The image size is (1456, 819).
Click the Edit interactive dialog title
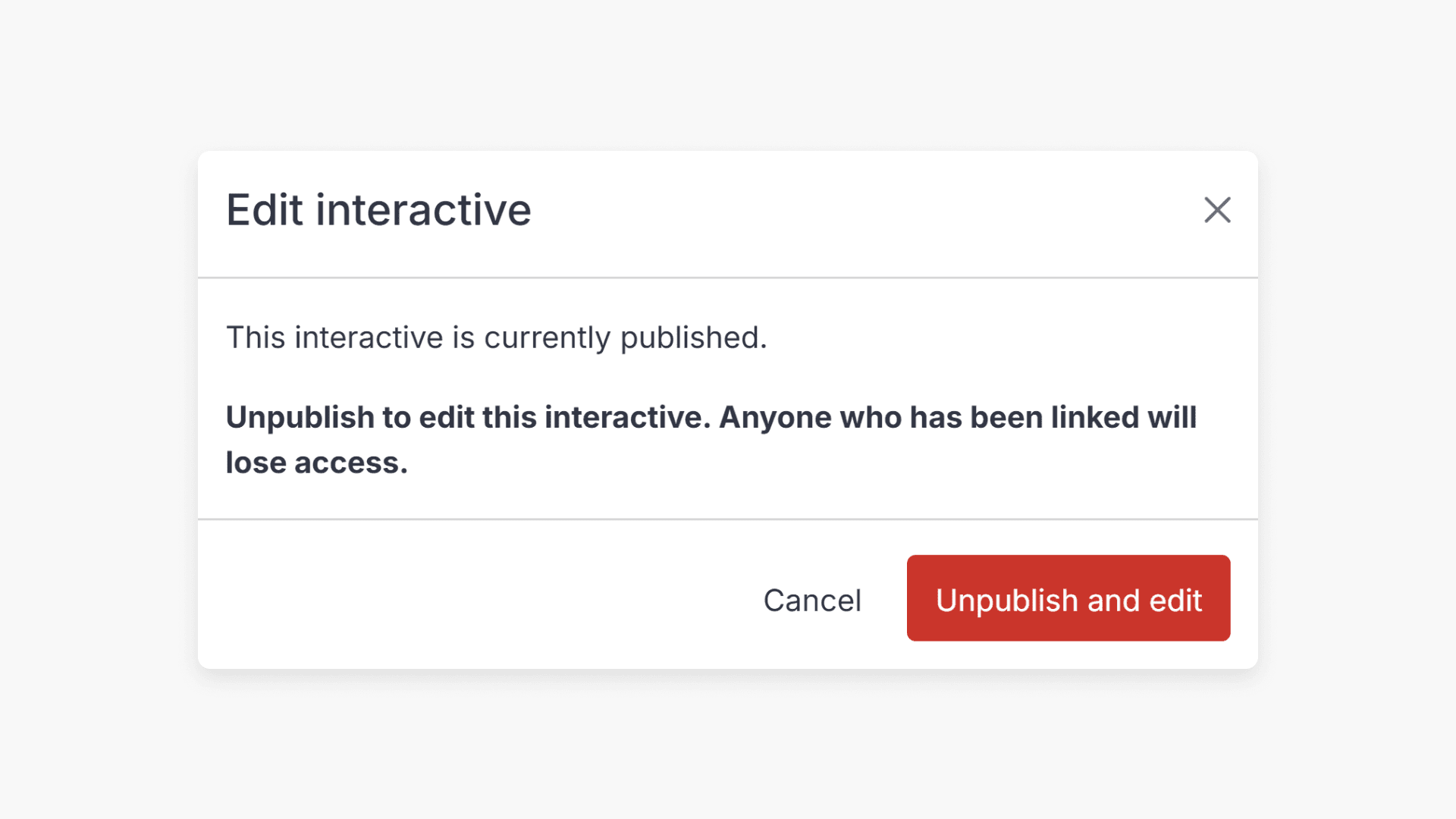378,210
